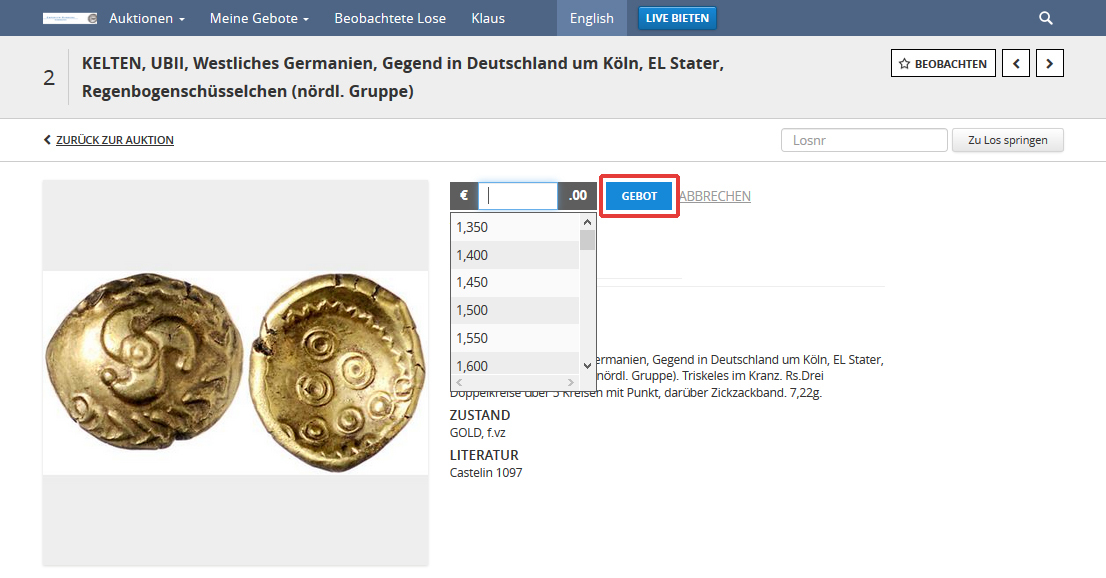Click the auction house logo
Screen dimensions: 1106x578
[x=70, y=18]
